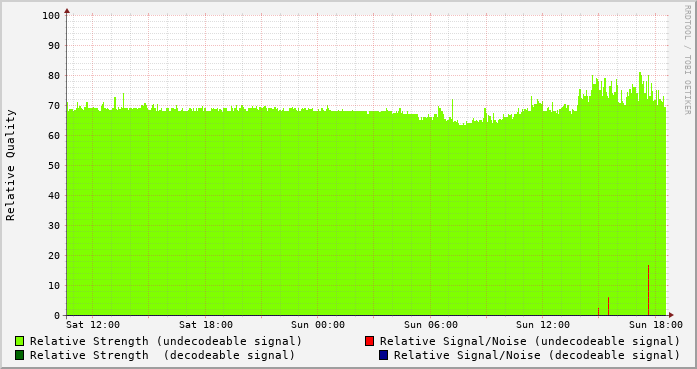Click the 'Sun 18:00' time axis label
The height and width of the screenshot is (369, 697).
[x=656, y=325]
